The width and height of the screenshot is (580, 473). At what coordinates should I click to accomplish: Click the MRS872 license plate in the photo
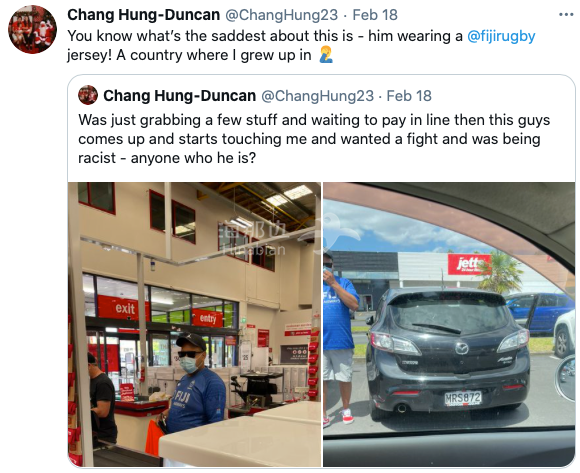pos(463,398)
